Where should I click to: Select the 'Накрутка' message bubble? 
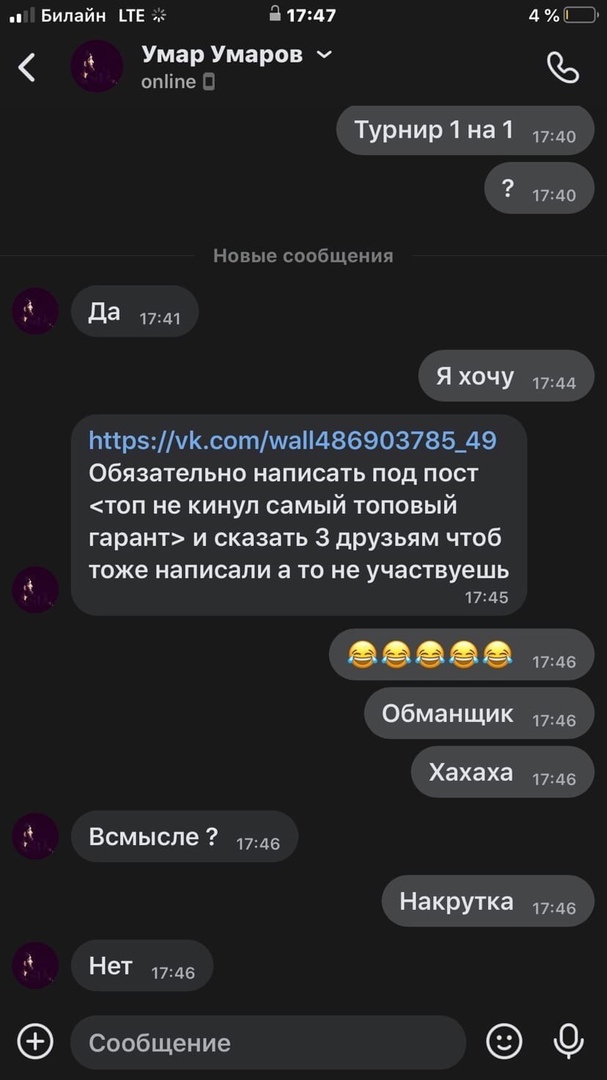click(x=488, y=901)
